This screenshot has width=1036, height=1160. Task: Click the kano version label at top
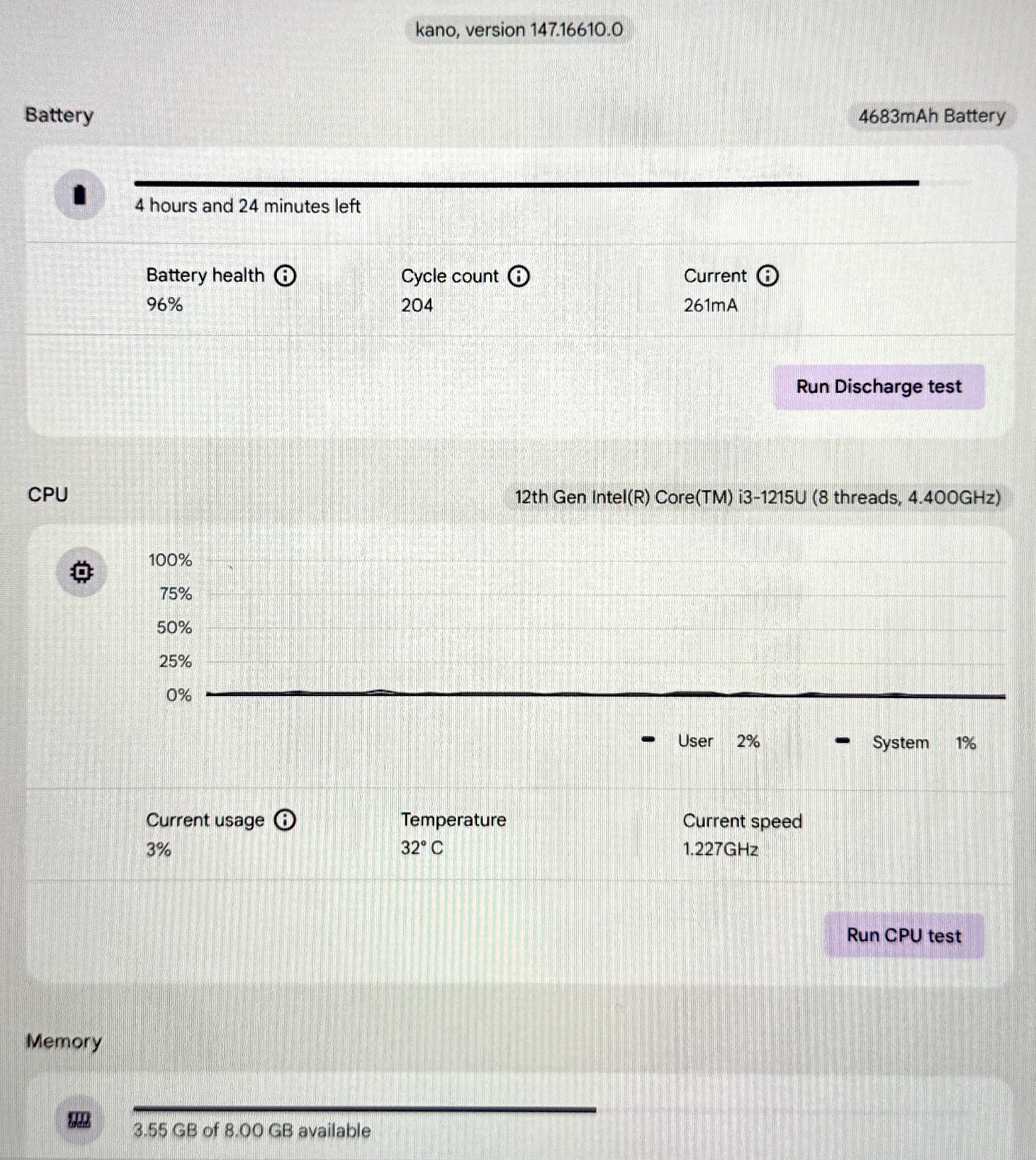click(518, 30)
